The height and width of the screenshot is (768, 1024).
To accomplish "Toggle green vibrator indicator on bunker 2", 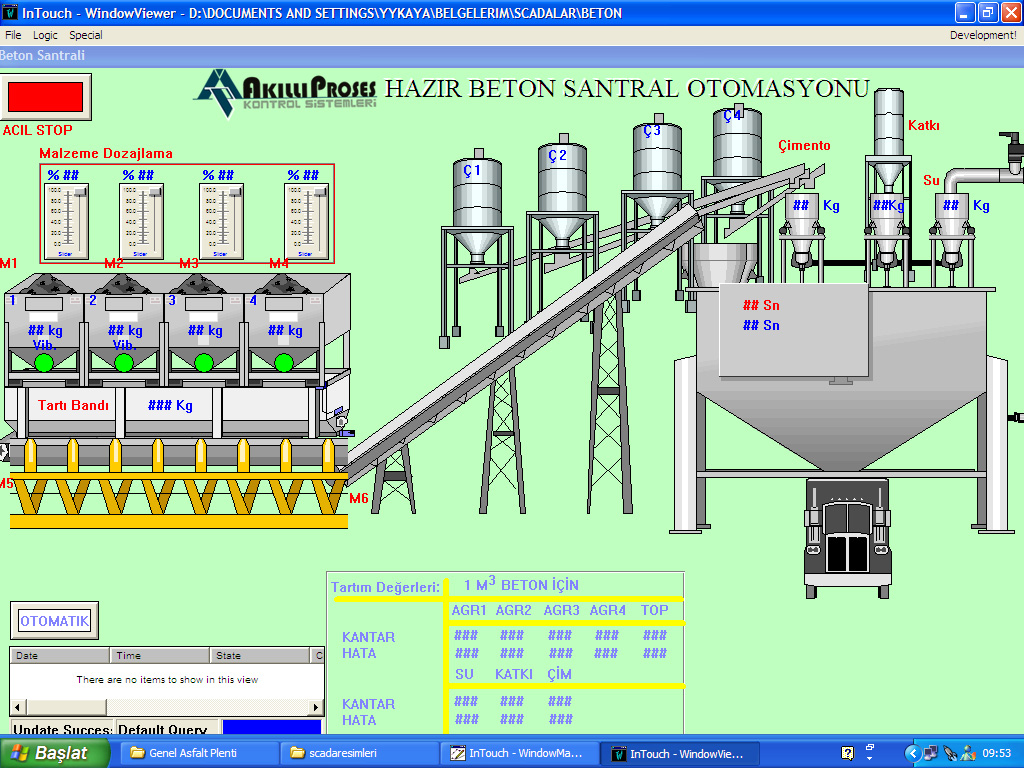I will (x=124, y=362).
